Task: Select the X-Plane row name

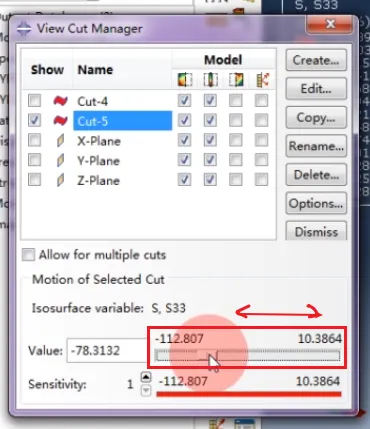Action: [99, 141]
